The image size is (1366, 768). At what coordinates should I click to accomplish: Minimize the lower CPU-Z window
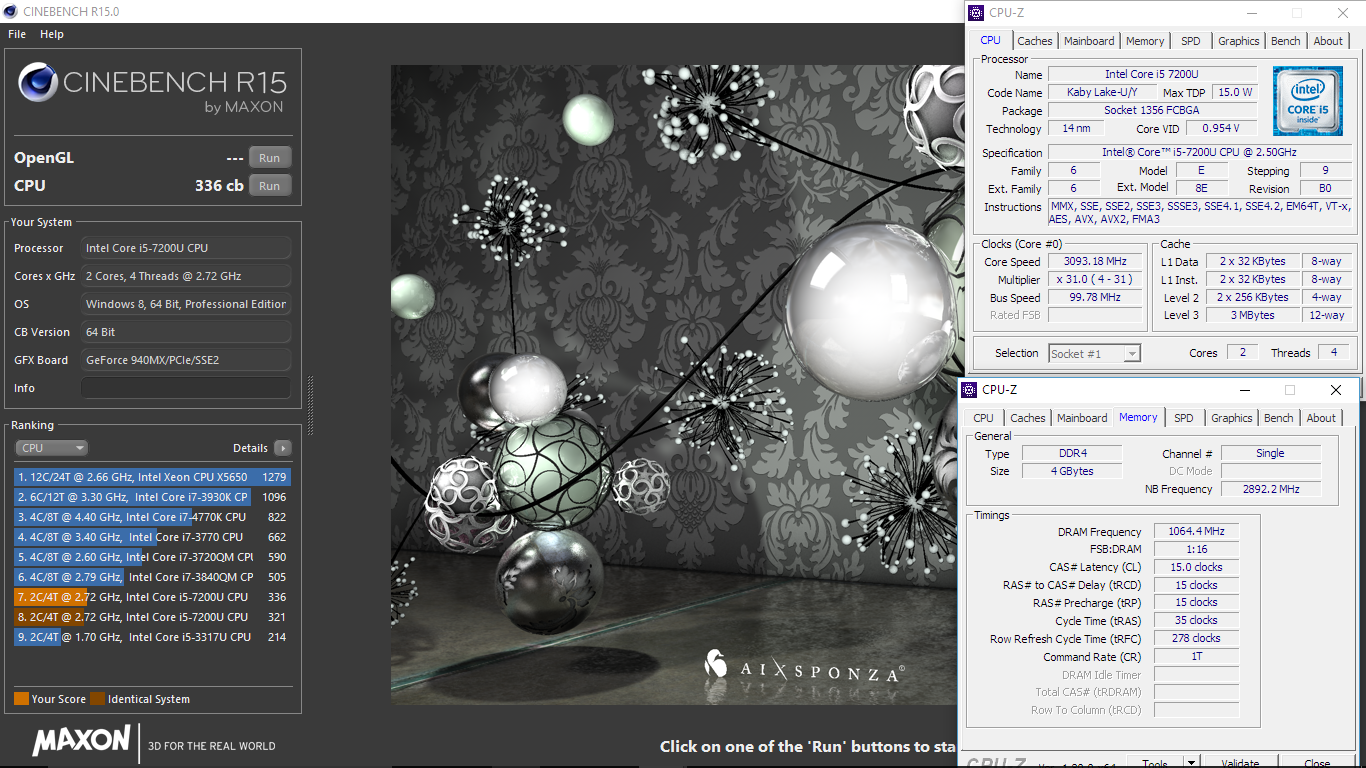[1244, 390]
